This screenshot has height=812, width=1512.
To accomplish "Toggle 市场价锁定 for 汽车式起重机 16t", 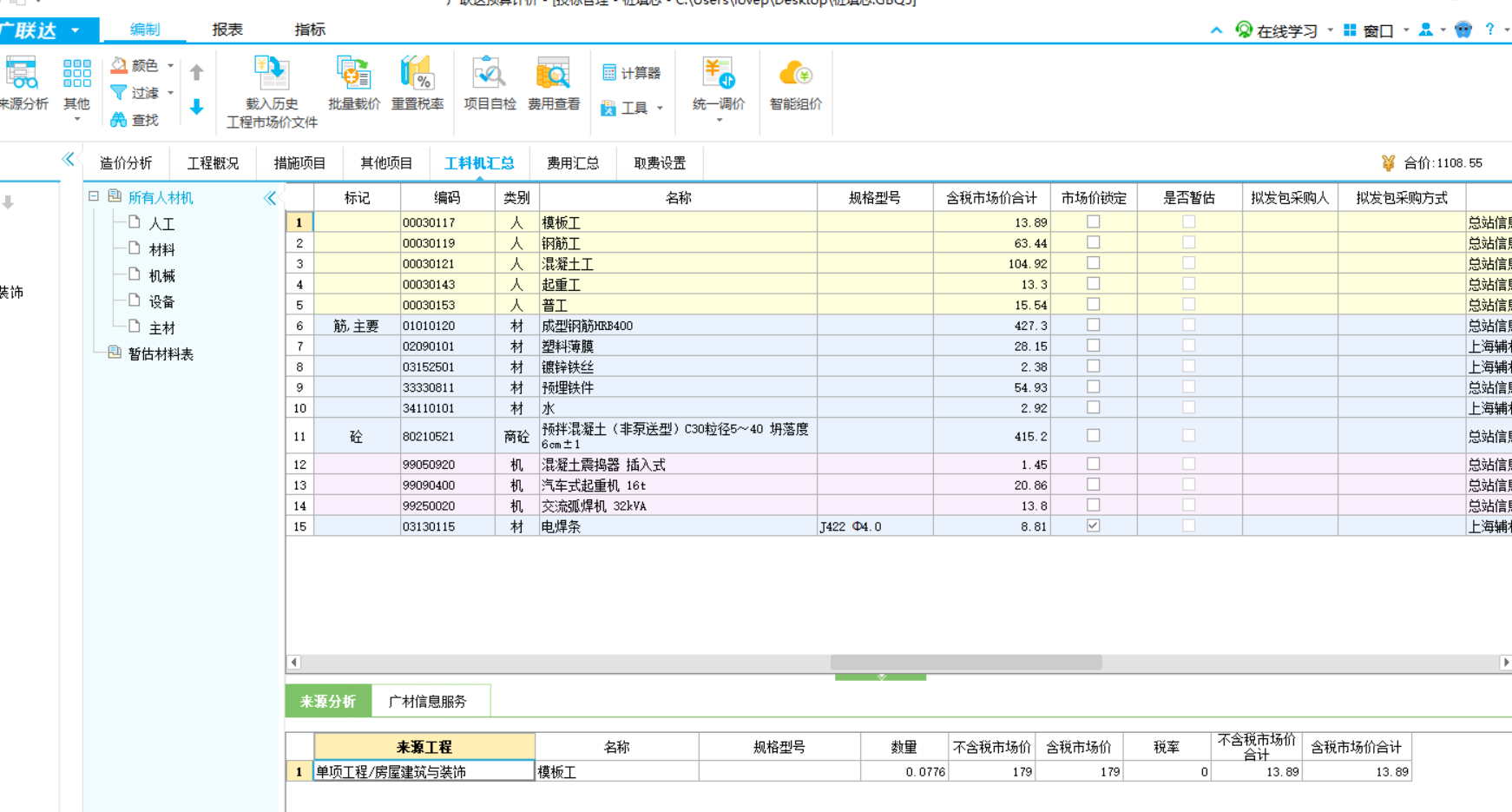I will pyautogui.click(x=1094, y=485).
